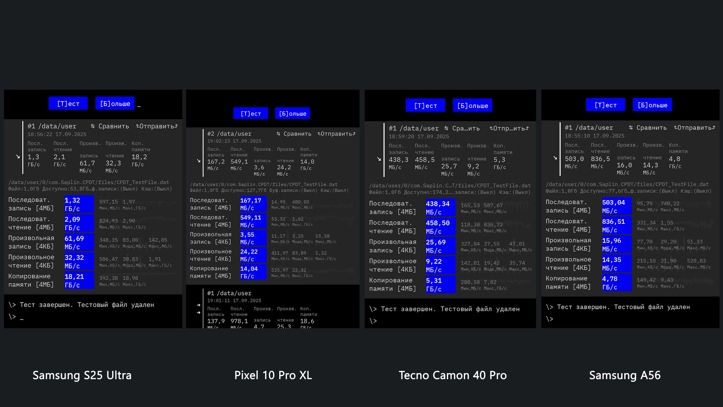Select the 4,78 ГБ/с value in A56 panel
Viewport: 723px width, 407px height.
[617, 283]
